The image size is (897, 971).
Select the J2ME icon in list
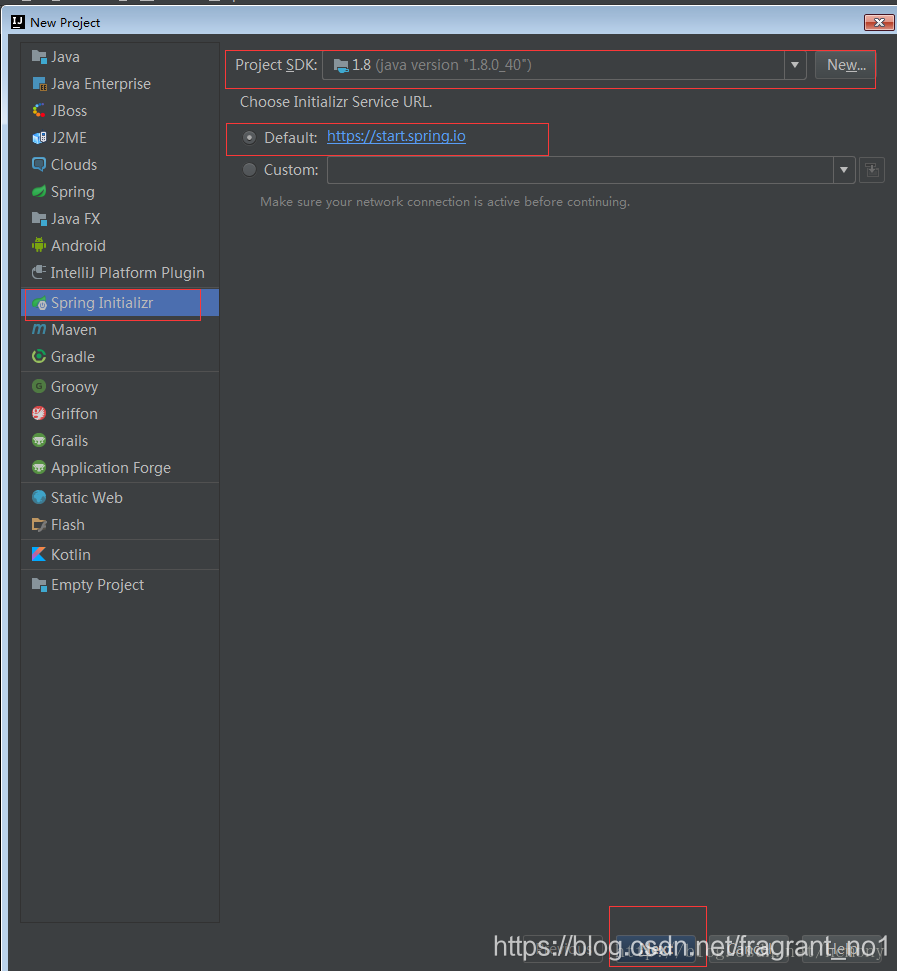click(39, 137)
